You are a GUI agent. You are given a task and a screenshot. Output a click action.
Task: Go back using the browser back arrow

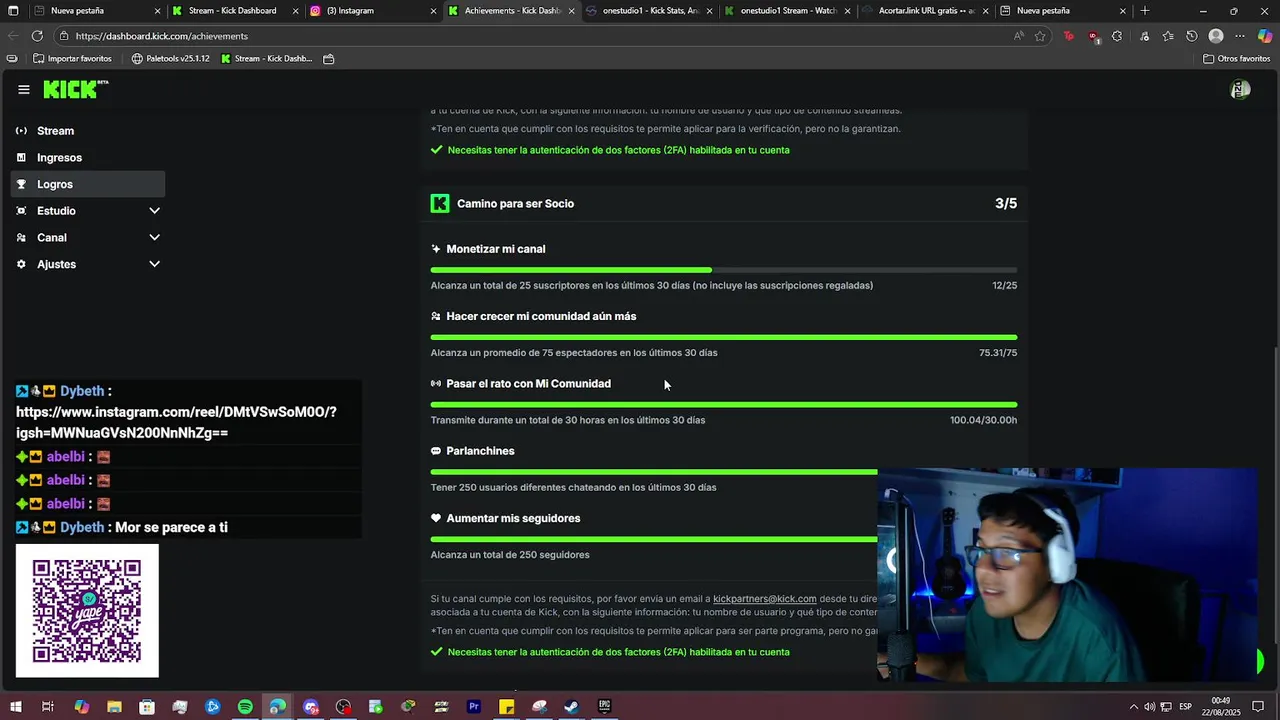point(13,36)
